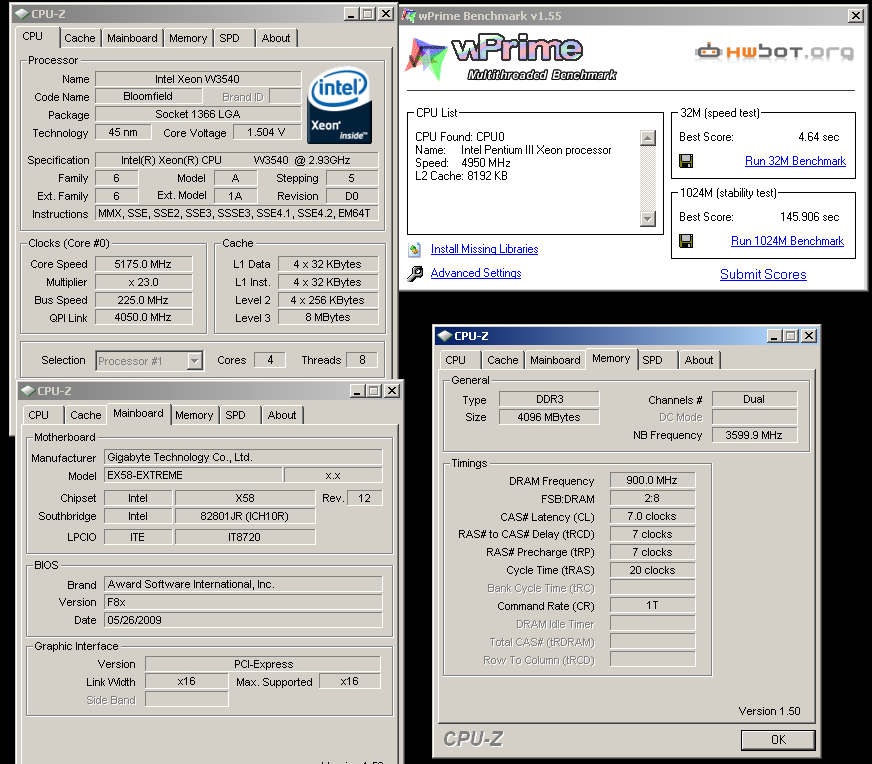872x764 pixels.
Task: Click the title bar icon of the top CPU-Z window
Action: [21, 14]
